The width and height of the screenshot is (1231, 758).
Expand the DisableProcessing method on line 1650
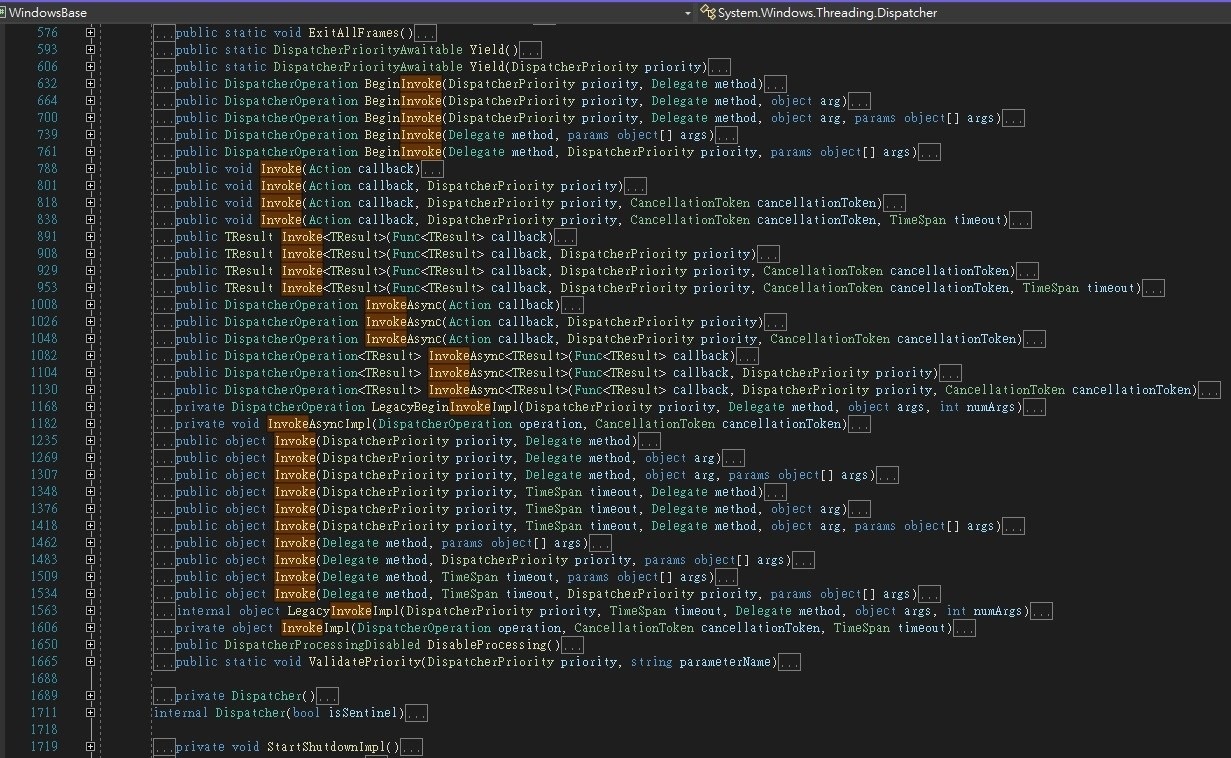(90, 645)
